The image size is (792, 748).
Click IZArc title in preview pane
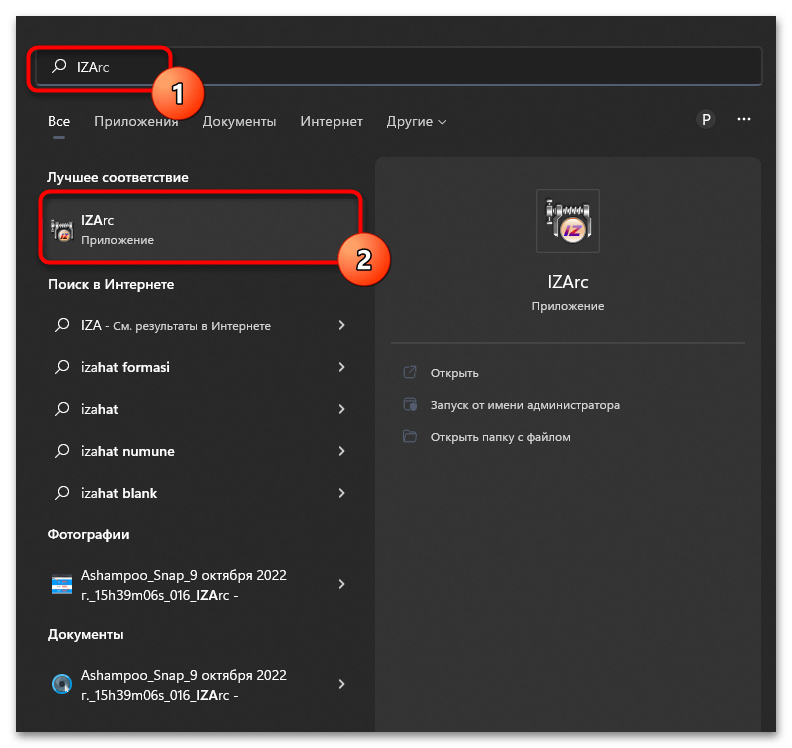[x=568, y=282]
